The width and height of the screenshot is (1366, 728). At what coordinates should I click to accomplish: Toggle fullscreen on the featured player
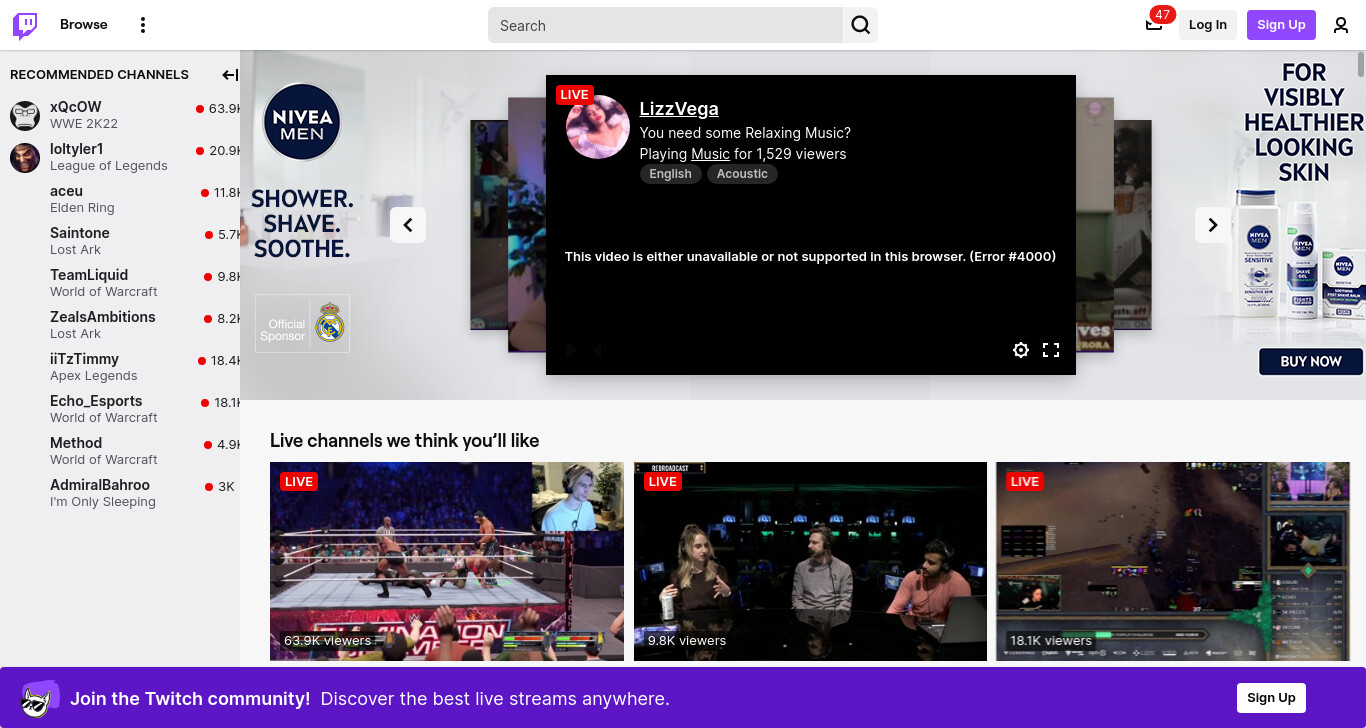(x=1051, y=350)
